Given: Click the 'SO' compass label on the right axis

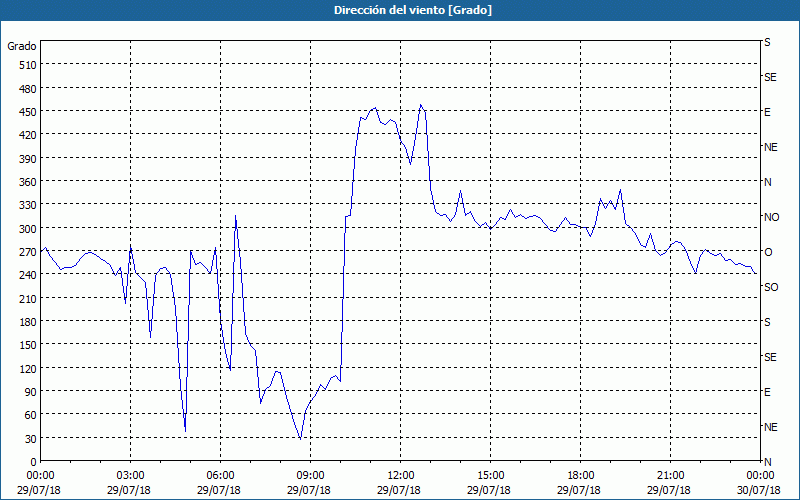Looking at the screenshot, I should coord(771,287).
